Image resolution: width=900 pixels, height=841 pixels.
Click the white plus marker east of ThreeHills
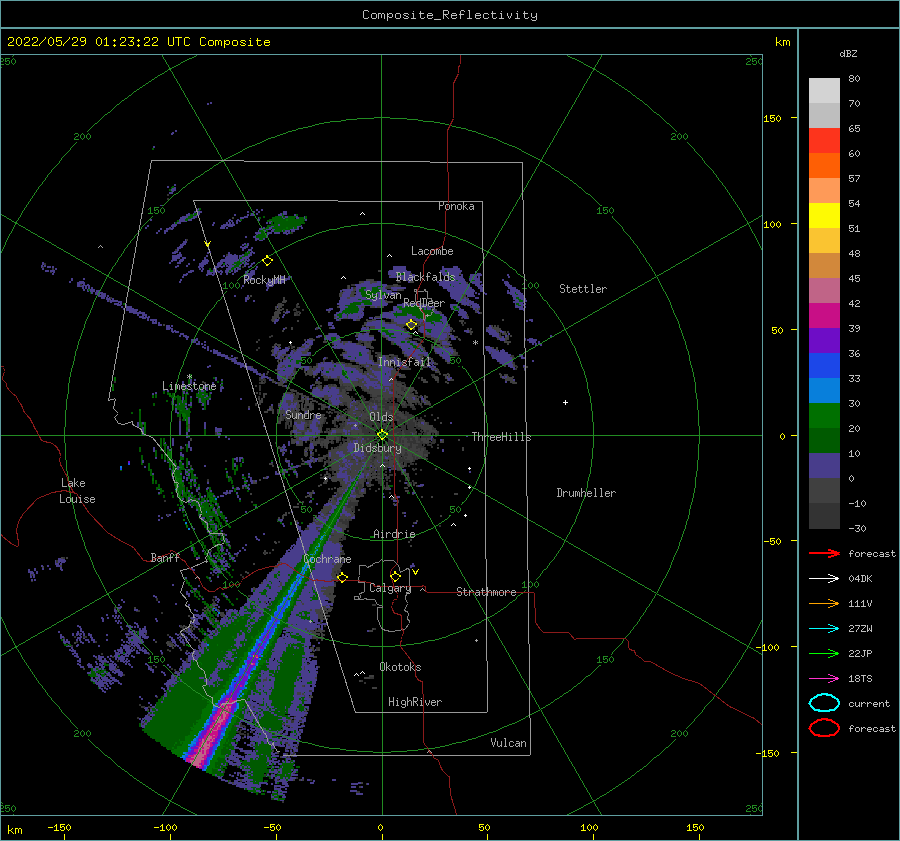[565, 402]
